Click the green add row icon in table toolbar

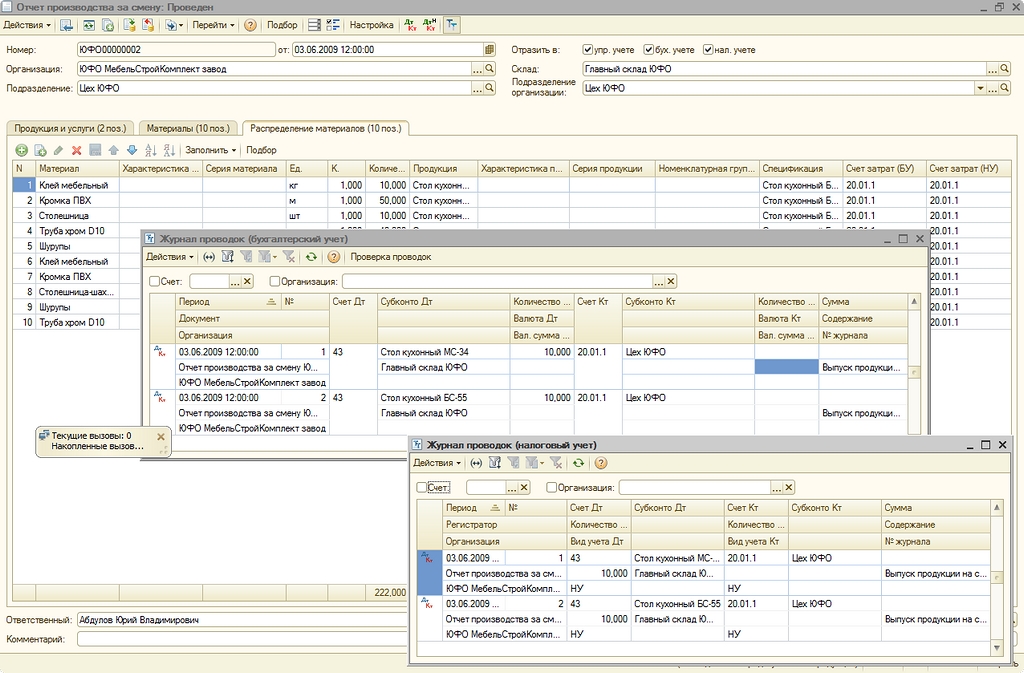click(21, 150)
